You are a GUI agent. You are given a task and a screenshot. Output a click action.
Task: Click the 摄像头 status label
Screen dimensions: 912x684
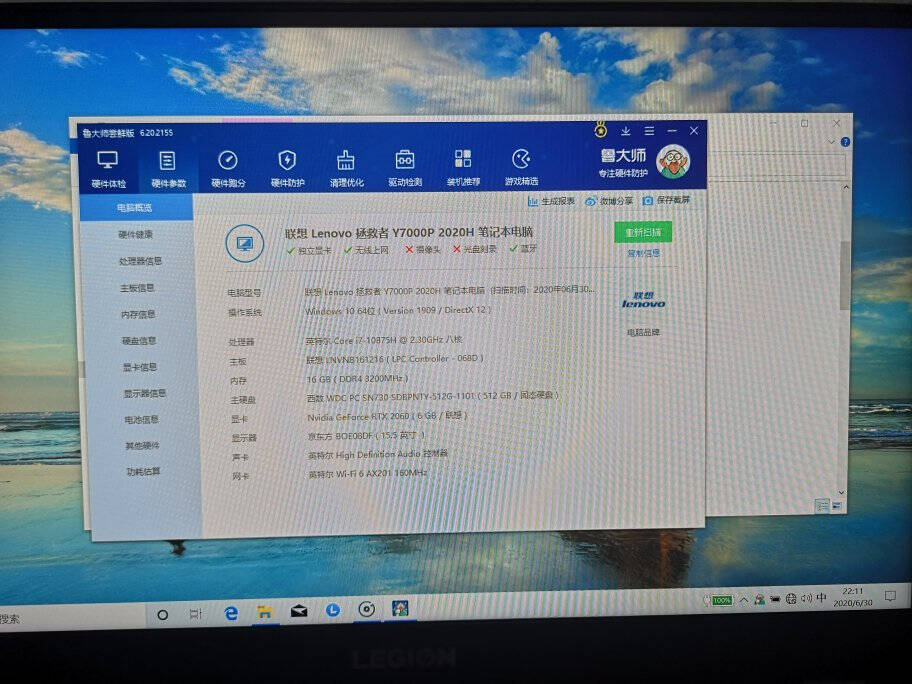[423, 250]
